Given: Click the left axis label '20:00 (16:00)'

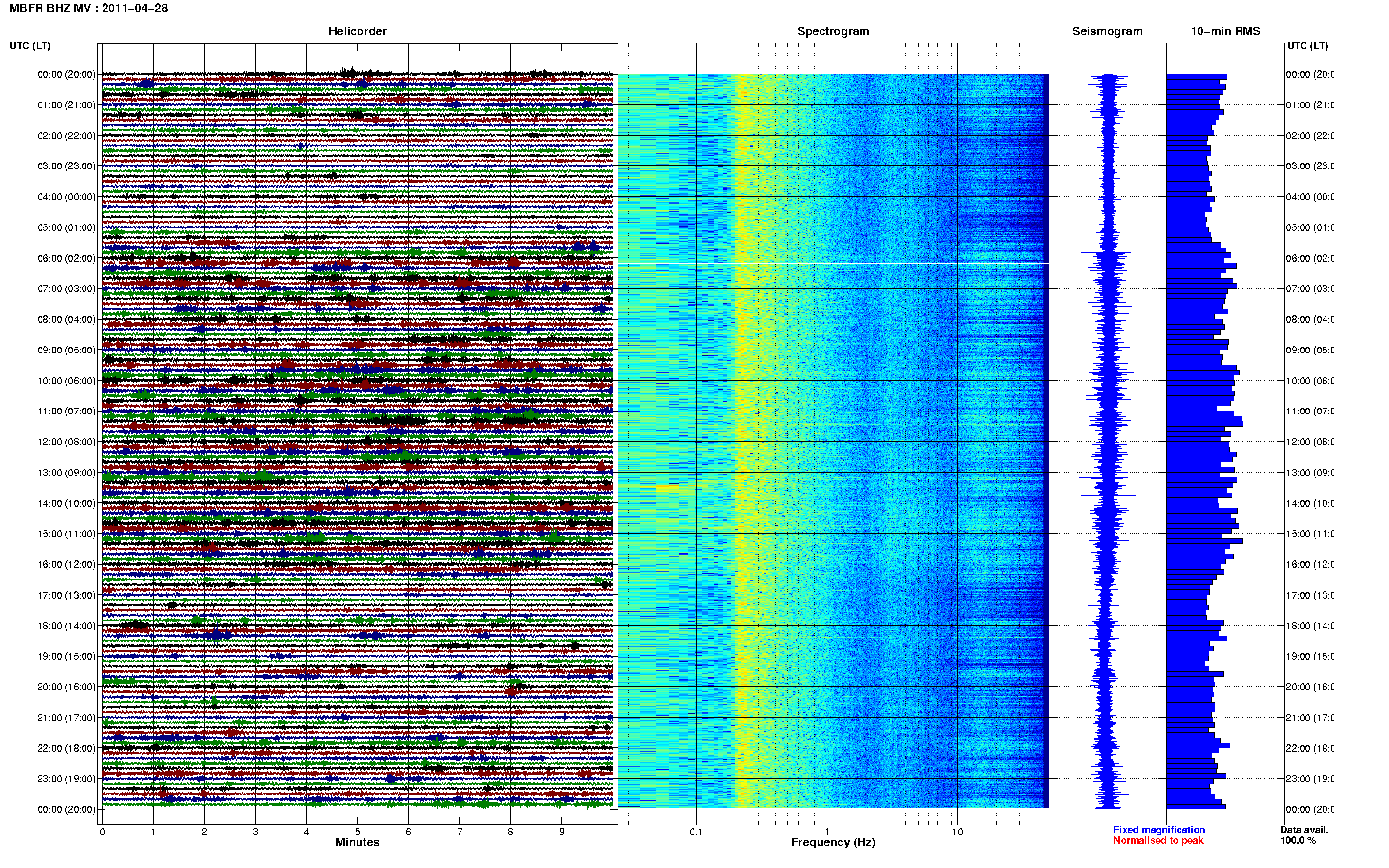Looking at the screenshot, I should 66,686.
